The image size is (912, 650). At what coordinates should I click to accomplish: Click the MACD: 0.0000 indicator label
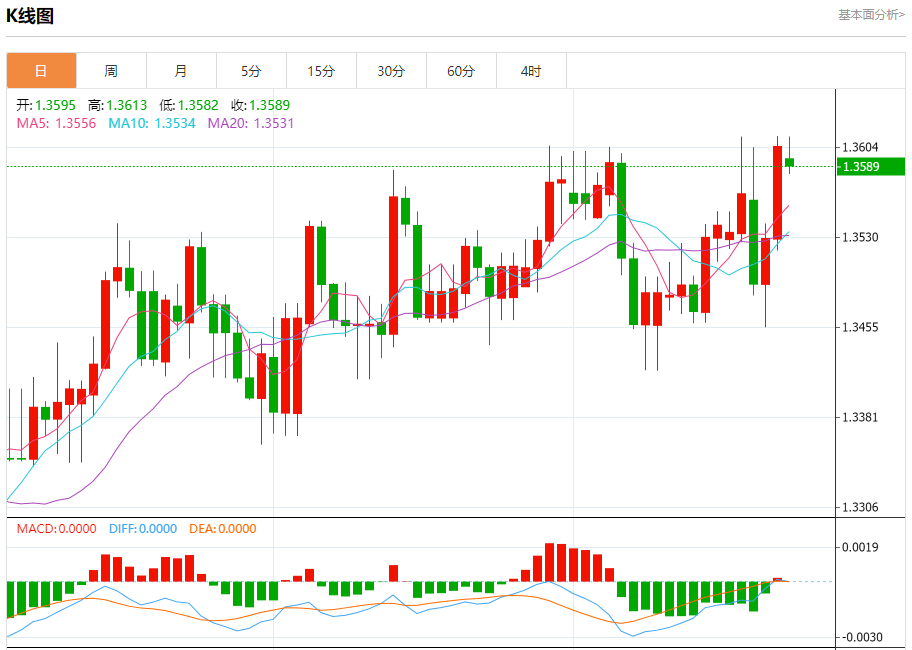pyautogui.click(x=56, y=528)
